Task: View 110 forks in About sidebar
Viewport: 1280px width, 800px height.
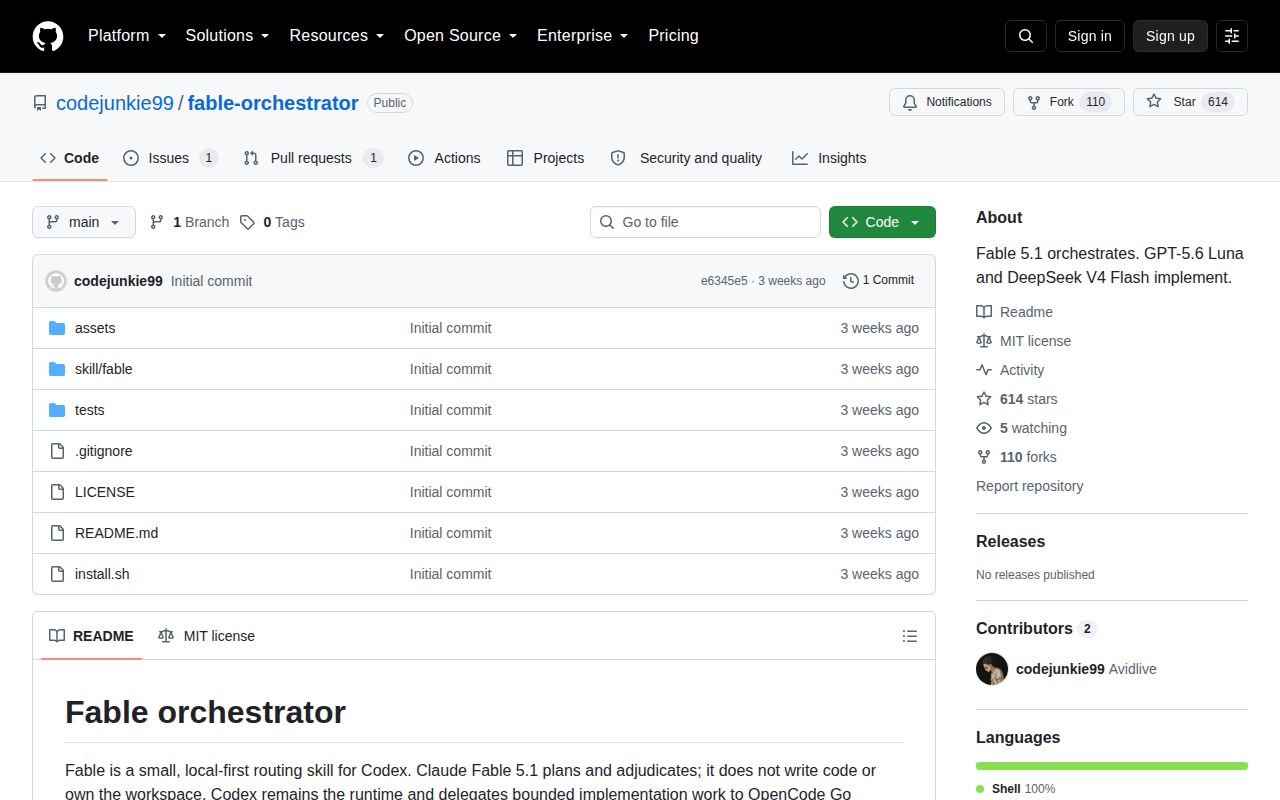Action: (x=1017, y=457)
